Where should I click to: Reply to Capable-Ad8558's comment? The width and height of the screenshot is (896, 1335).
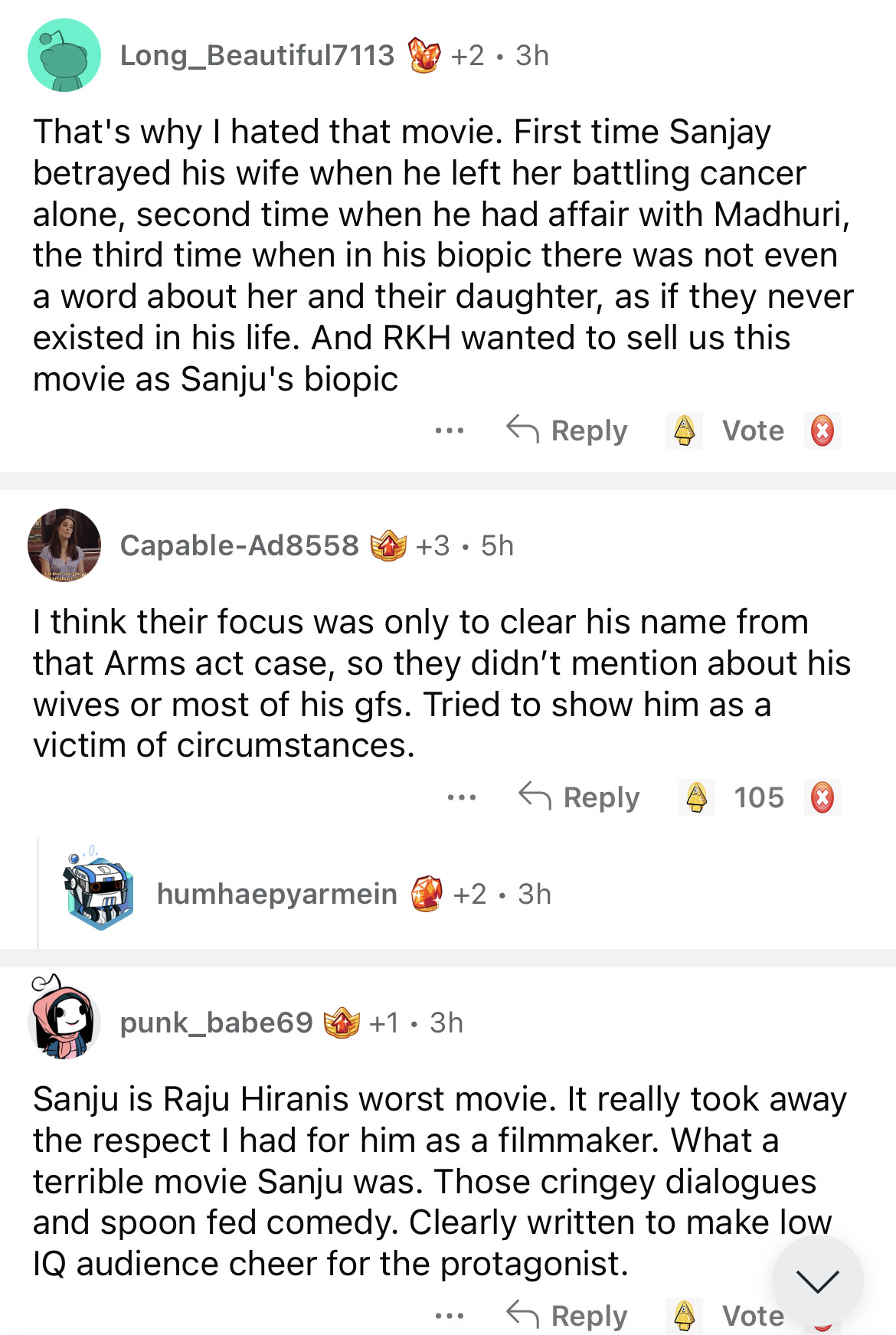click(580, 797)
